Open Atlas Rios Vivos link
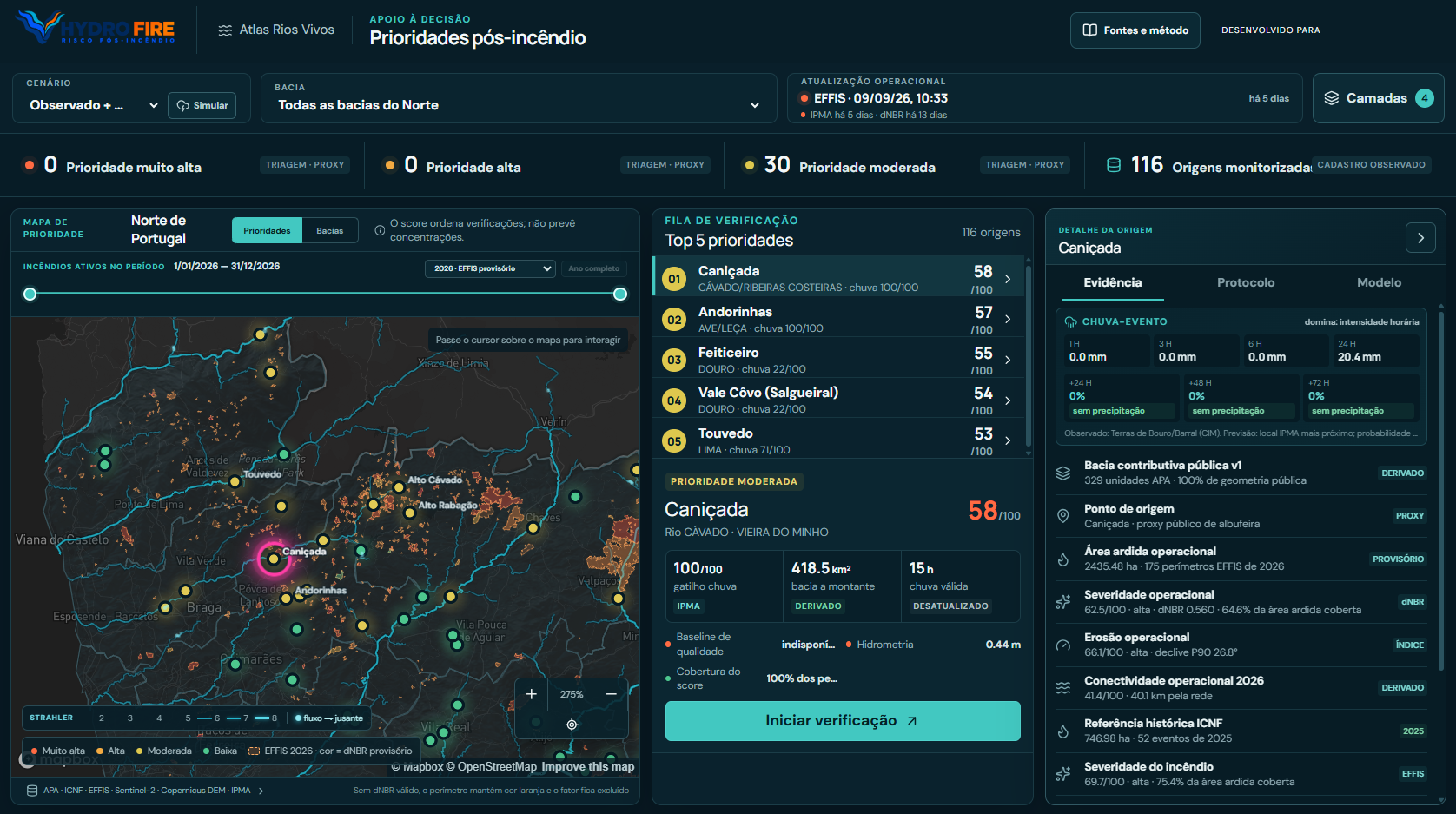The height and width of the screenshot is (814, 1456). pos(276,30)
